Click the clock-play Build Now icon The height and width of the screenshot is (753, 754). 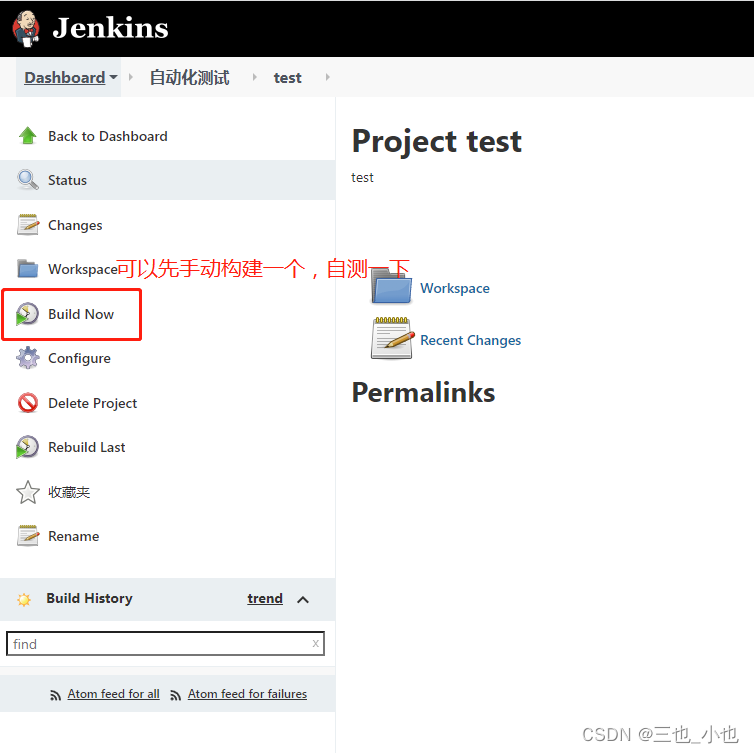pyautogui.click(x=27, y=314)
